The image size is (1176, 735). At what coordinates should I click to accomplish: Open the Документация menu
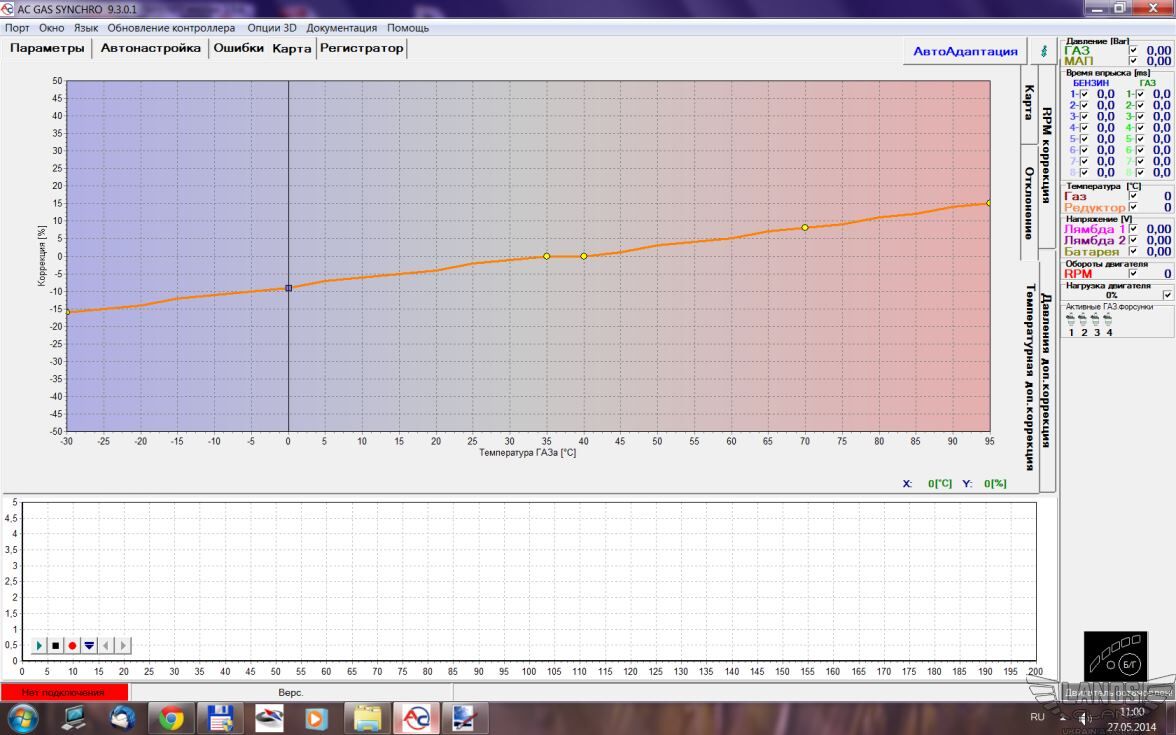point(341,28)
